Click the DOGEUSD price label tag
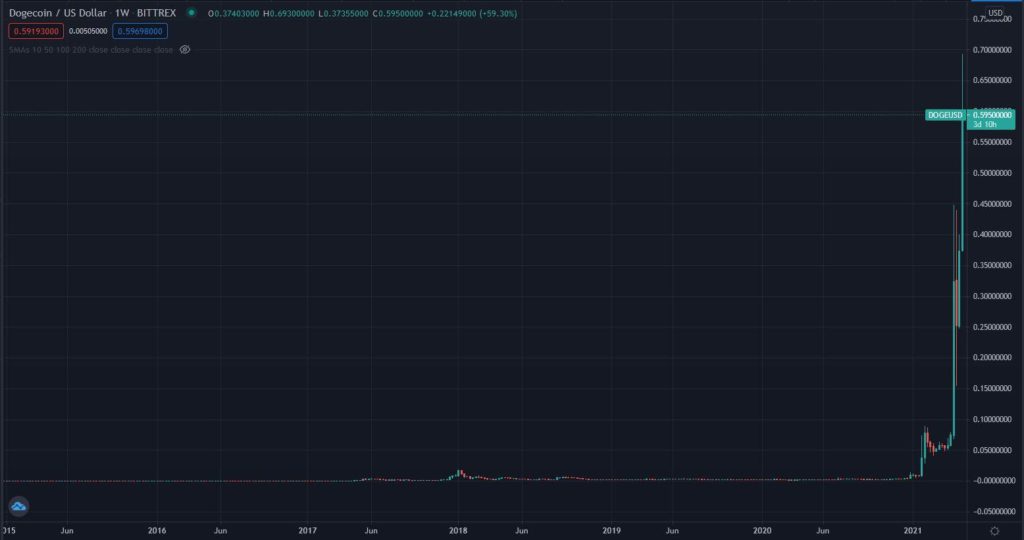Screen dimensions: 1024x540 coord(945,115)
